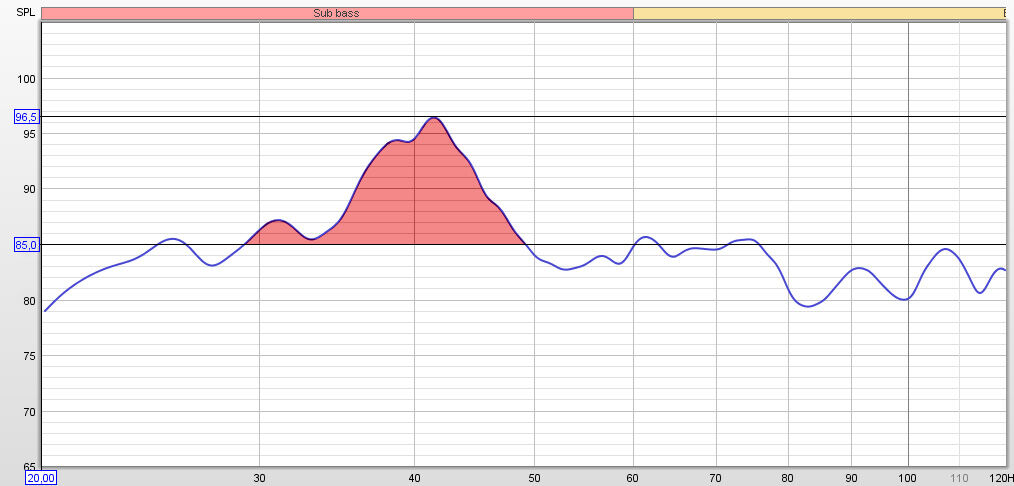Screen dimensions: 1014x486
Task: Click the 50 Hz frequency axis label
Action: point(534,478)
